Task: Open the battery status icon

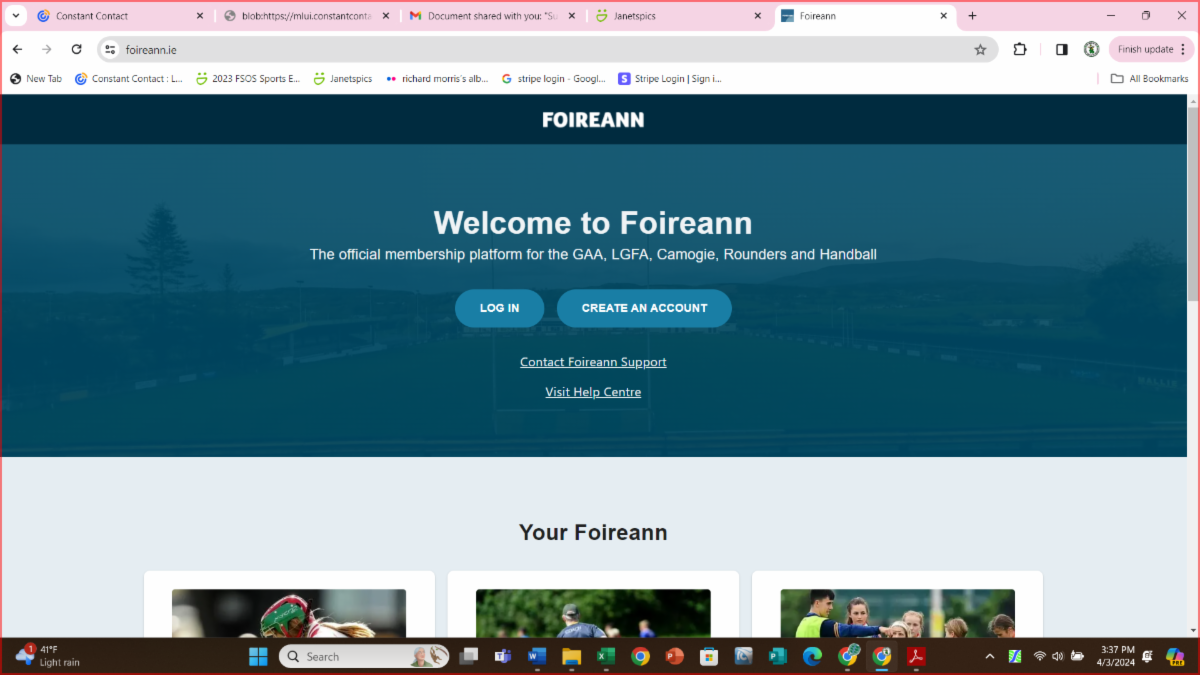Action: click(x=1078, y=656)
